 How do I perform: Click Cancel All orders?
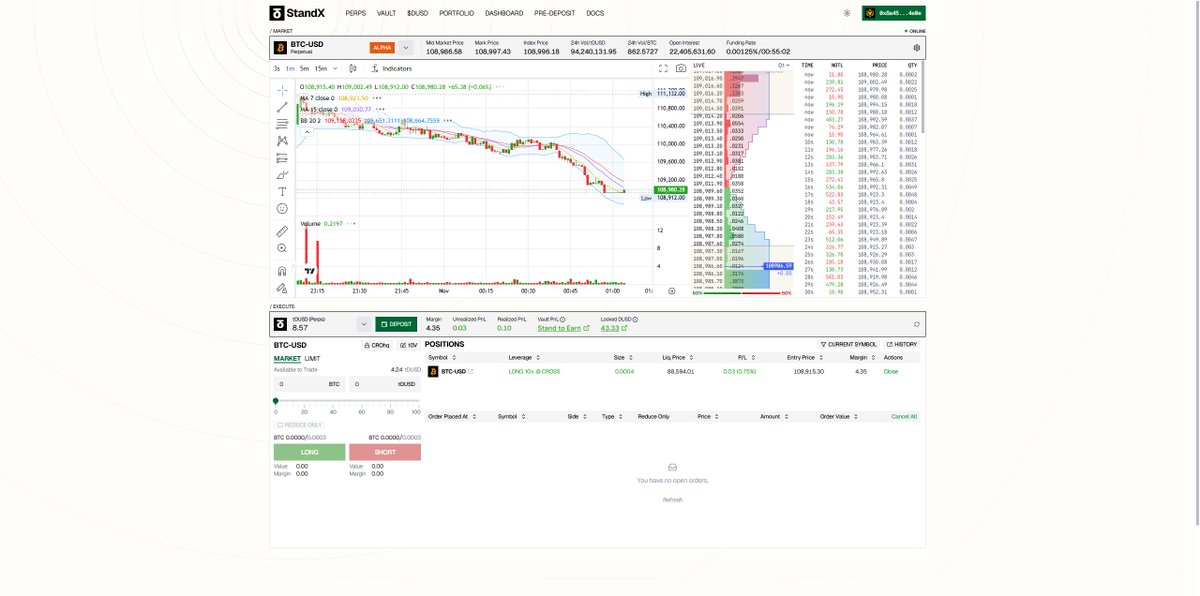tap(904, 416)
